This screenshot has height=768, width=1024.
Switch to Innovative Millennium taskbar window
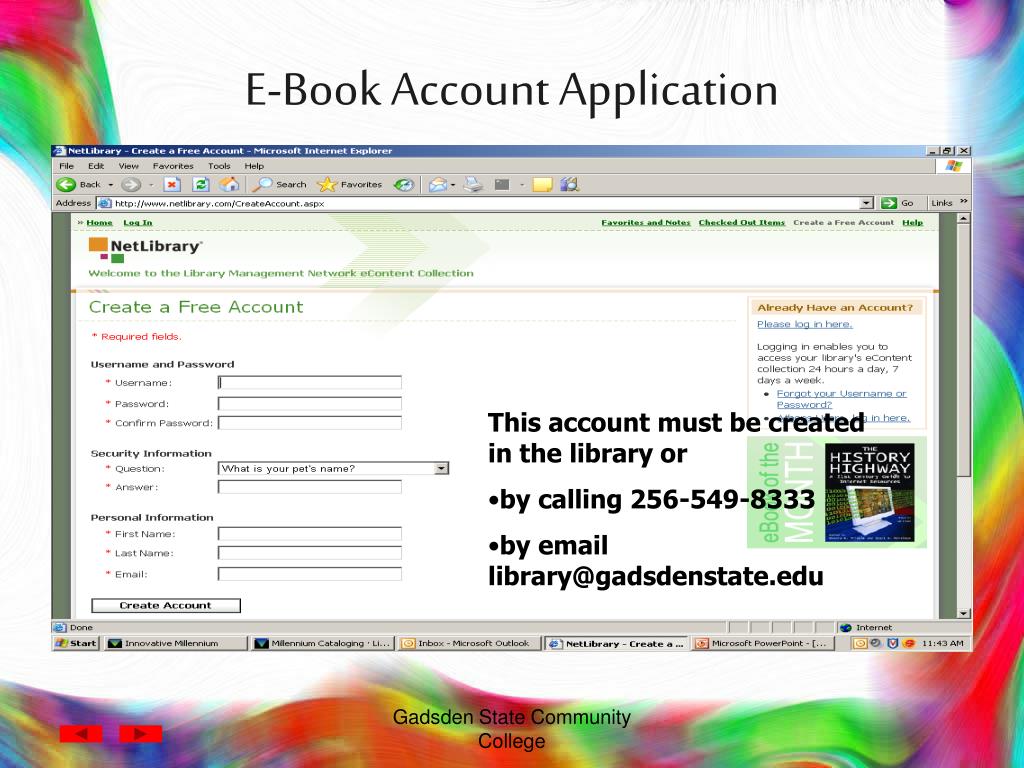[176, 643]
